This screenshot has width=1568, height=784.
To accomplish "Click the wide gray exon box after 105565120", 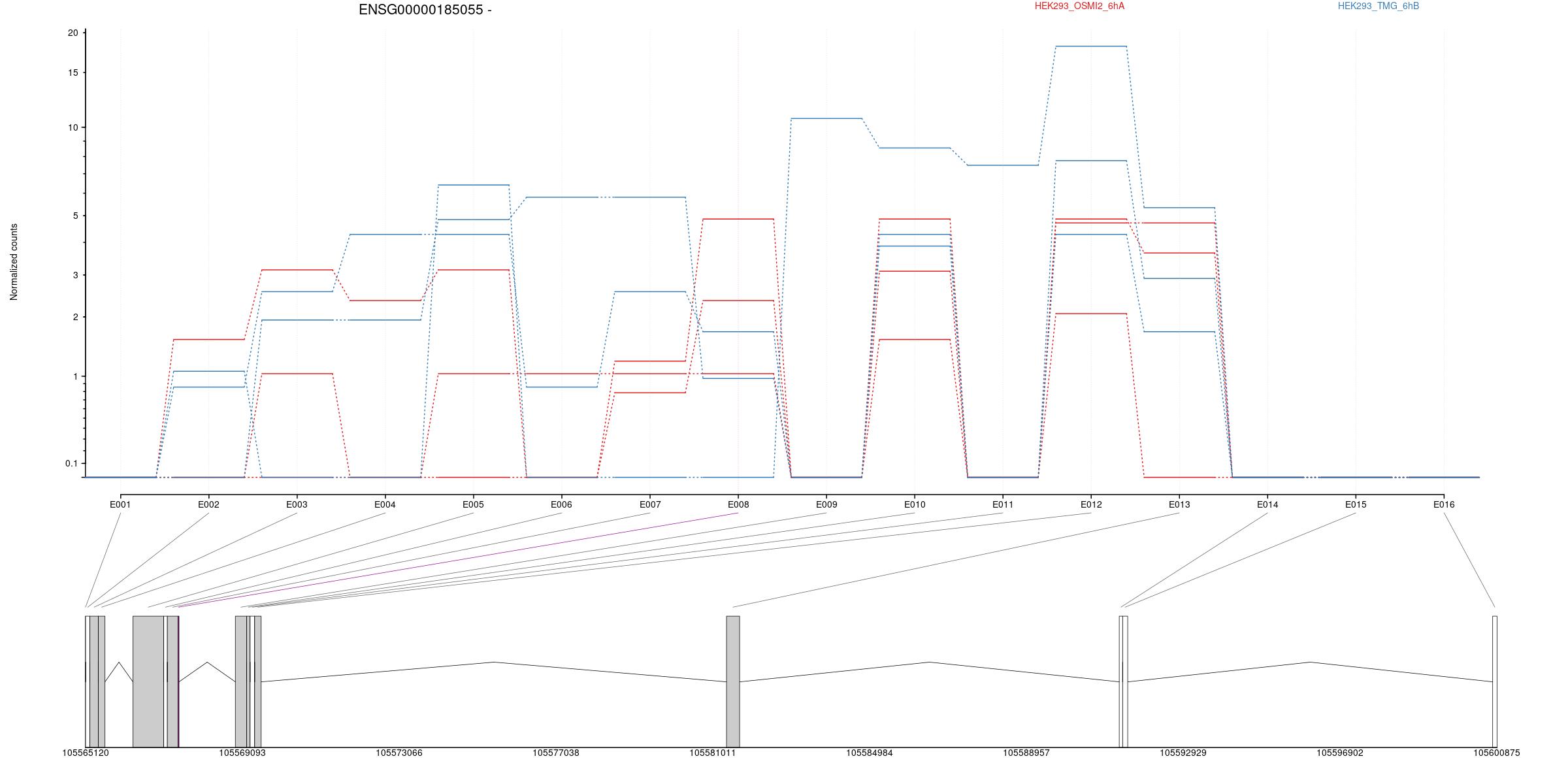I will [x=148, y=681].
